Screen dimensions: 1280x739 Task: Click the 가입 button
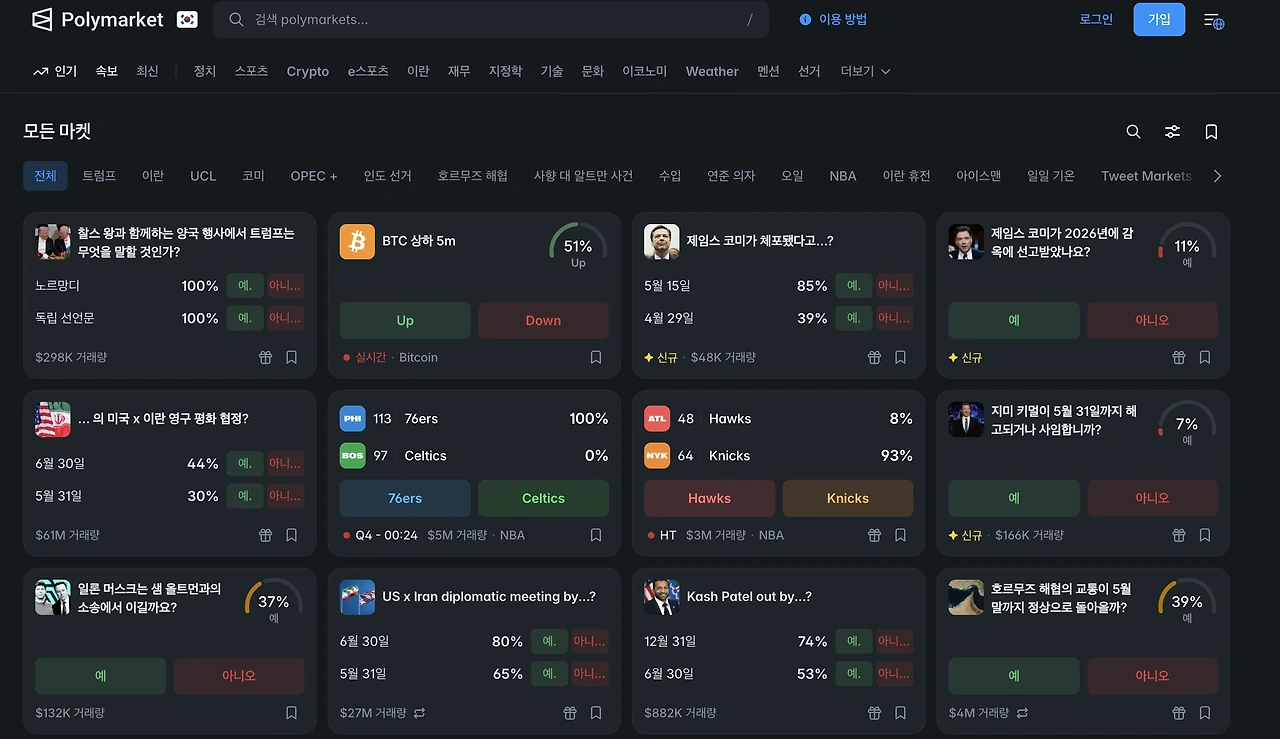pyautogui.click(x=1159, y=19)
